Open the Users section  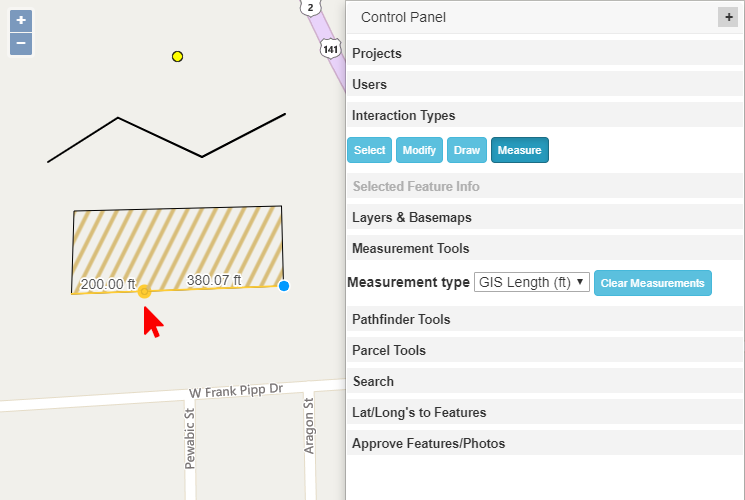tap(370, 85)
